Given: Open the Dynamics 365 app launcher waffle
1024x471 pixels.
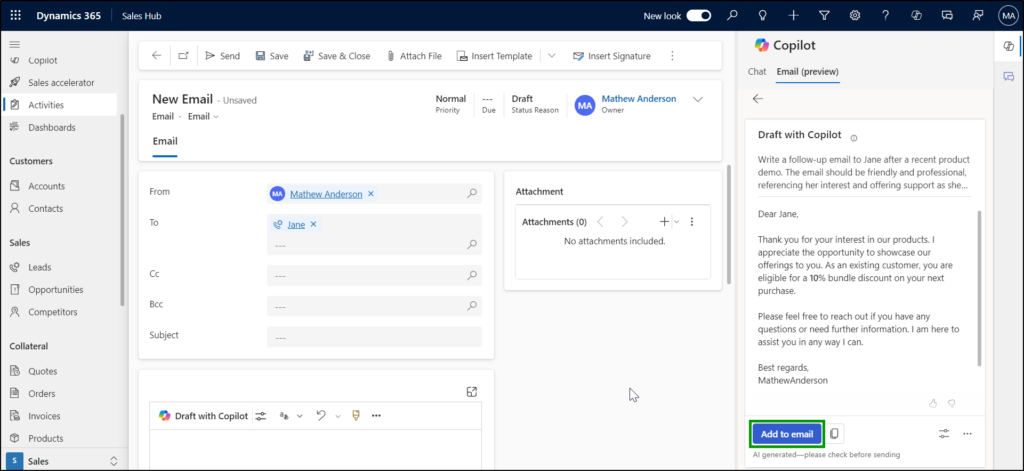Looking at the screenshot, I should point(16,16).
